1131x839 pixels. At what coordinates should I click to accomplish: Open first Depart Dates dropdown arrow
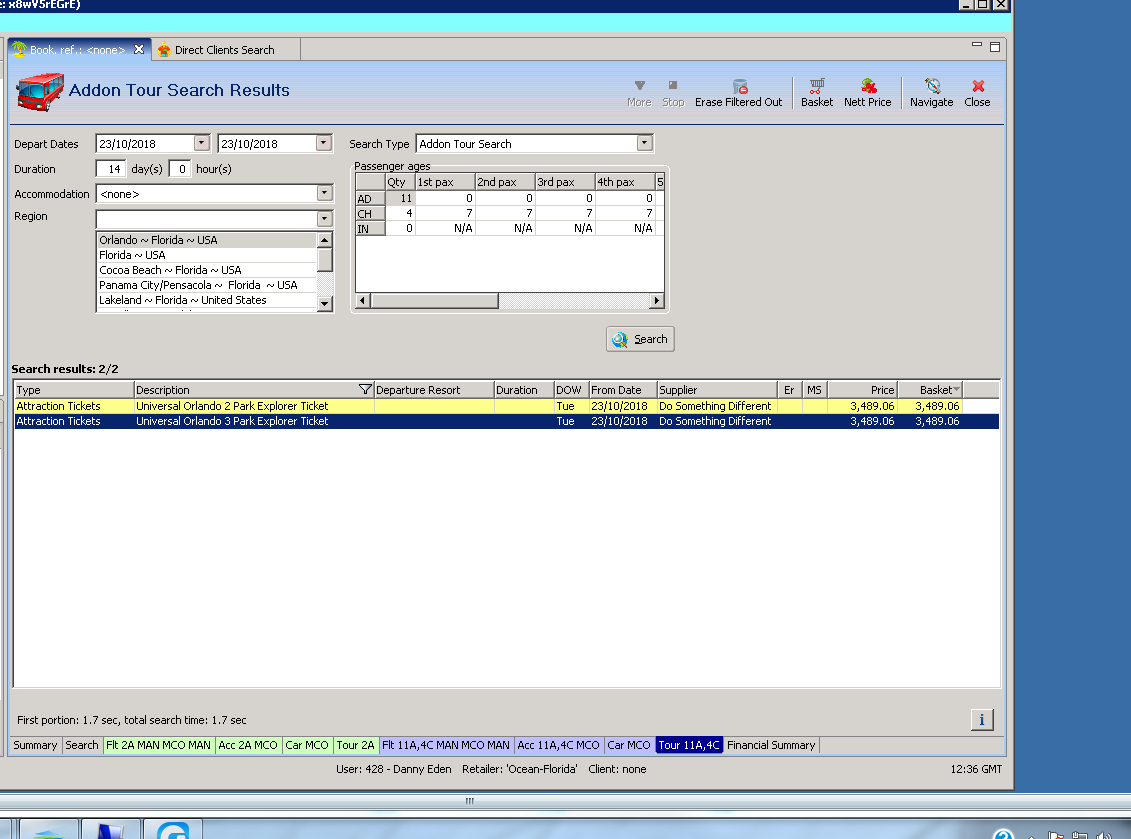point(201,143)
